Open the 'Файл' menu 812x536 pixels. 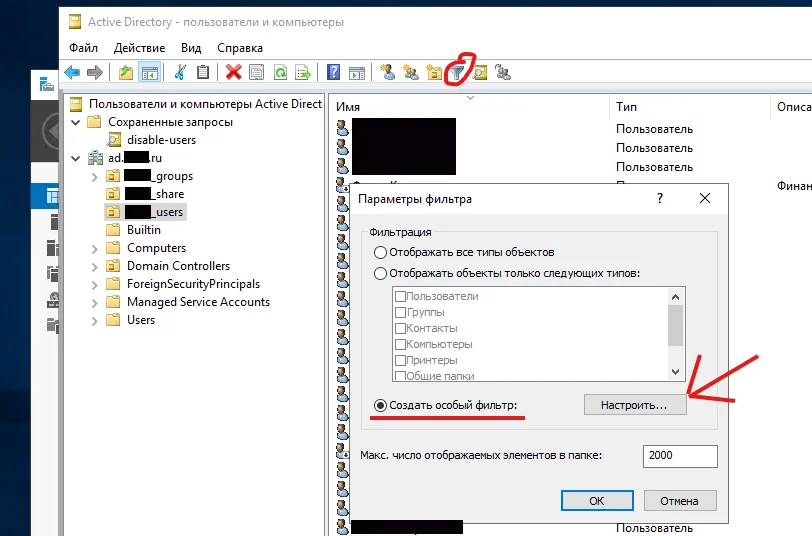coord(83,48)
